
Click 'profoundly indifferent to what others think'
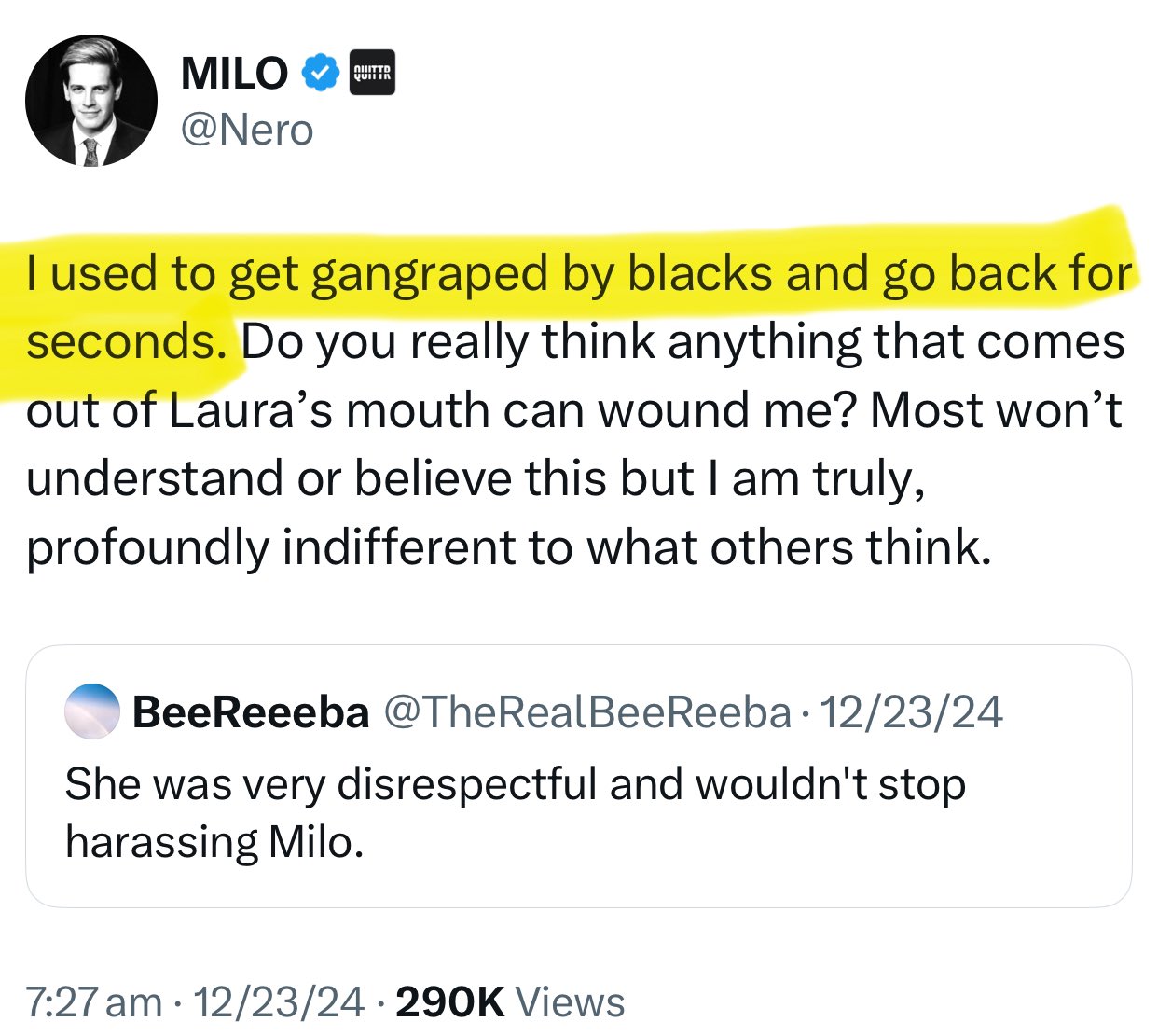point(509,547)
